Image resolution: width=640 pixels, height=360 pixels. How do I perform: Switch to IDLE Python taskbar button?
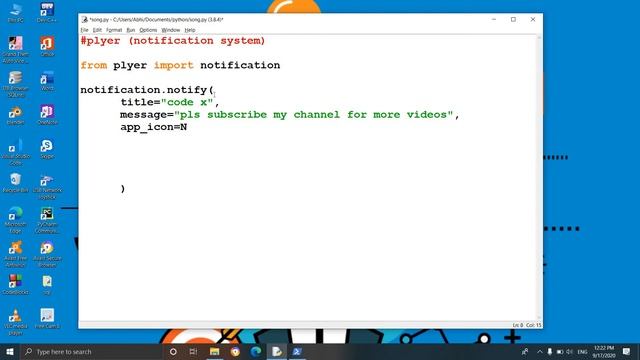(x=277, y=351)
